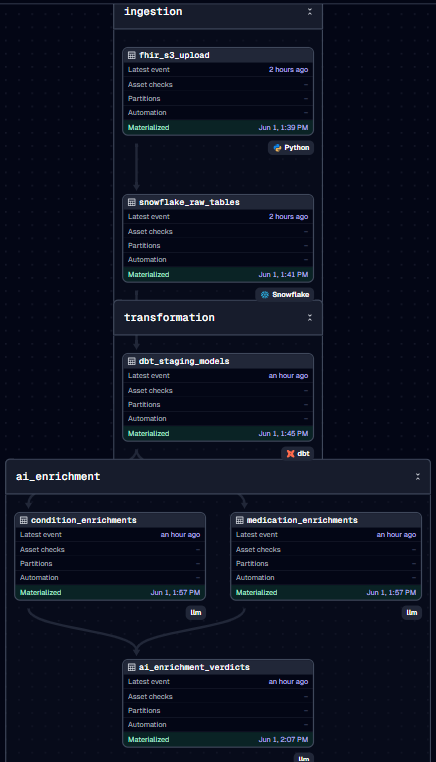Open the medication_enrichments asset
Viewport: 436px width, 762px height.
pos(302,520)
